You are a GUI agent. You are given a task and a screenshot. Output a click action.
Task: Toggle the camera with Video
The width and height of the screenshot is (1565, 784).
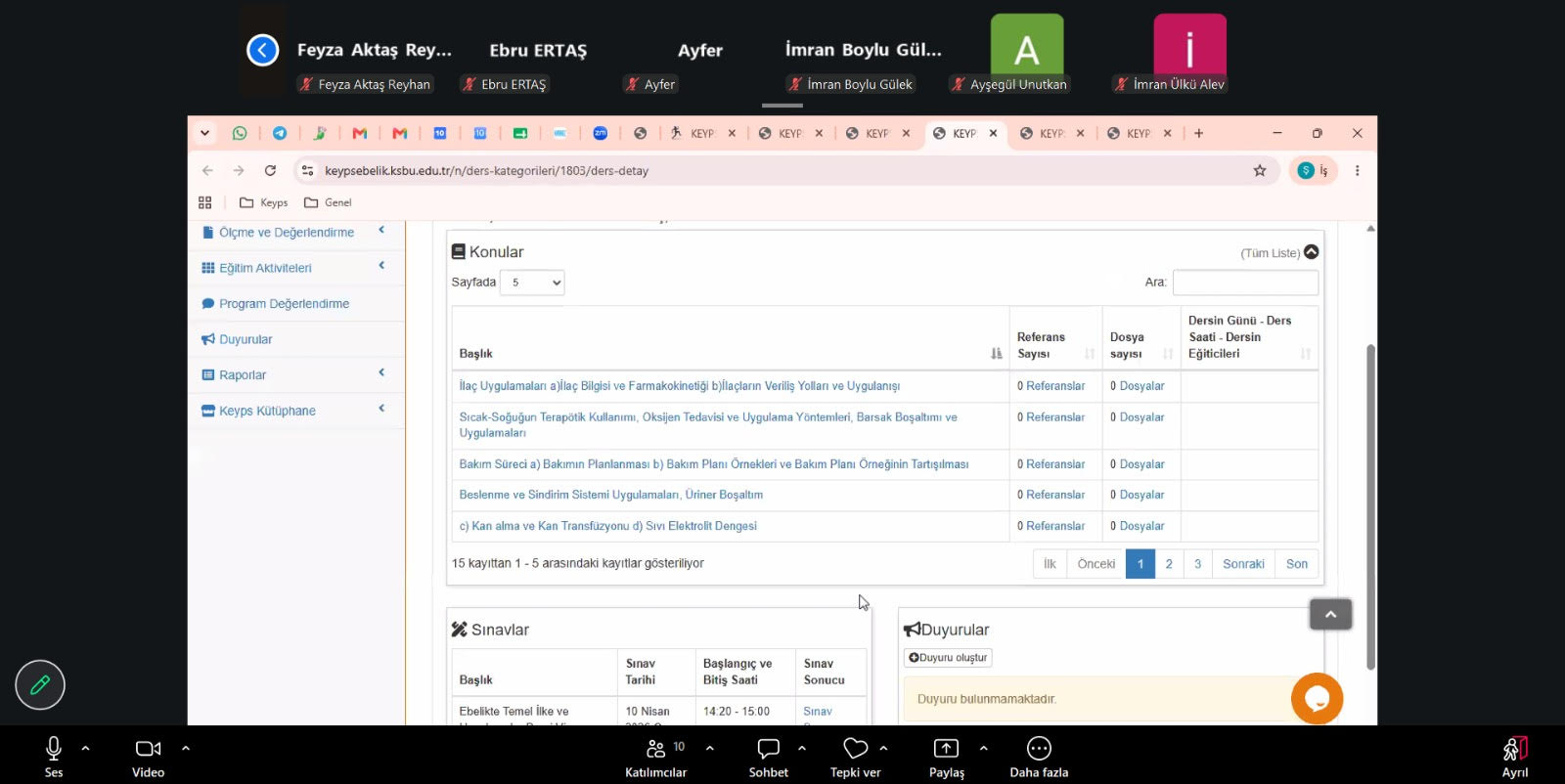coord(149,758)
